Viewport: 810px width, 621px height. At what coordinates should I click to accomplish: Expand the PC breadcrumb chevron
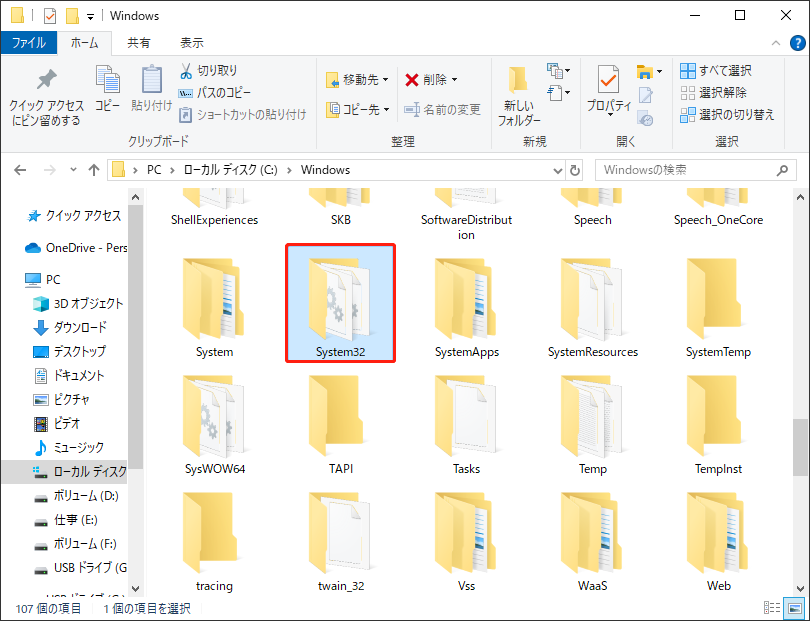(x=172, y=170)
